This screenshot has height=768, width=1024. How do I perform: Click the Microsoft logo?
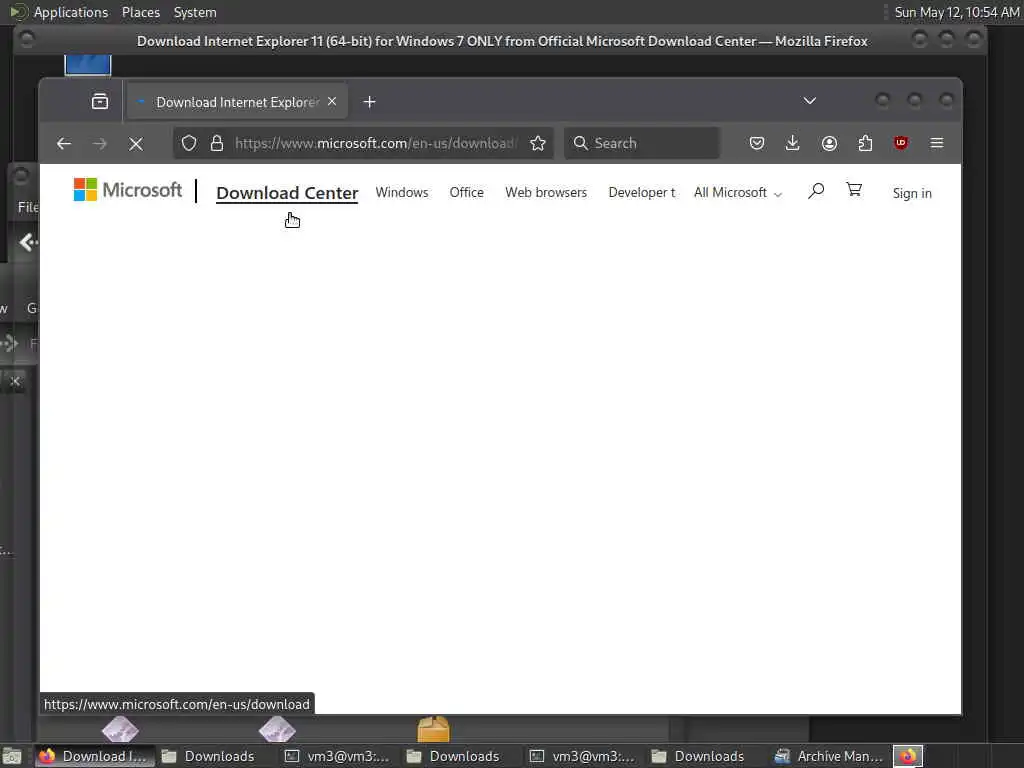(127, 190)
